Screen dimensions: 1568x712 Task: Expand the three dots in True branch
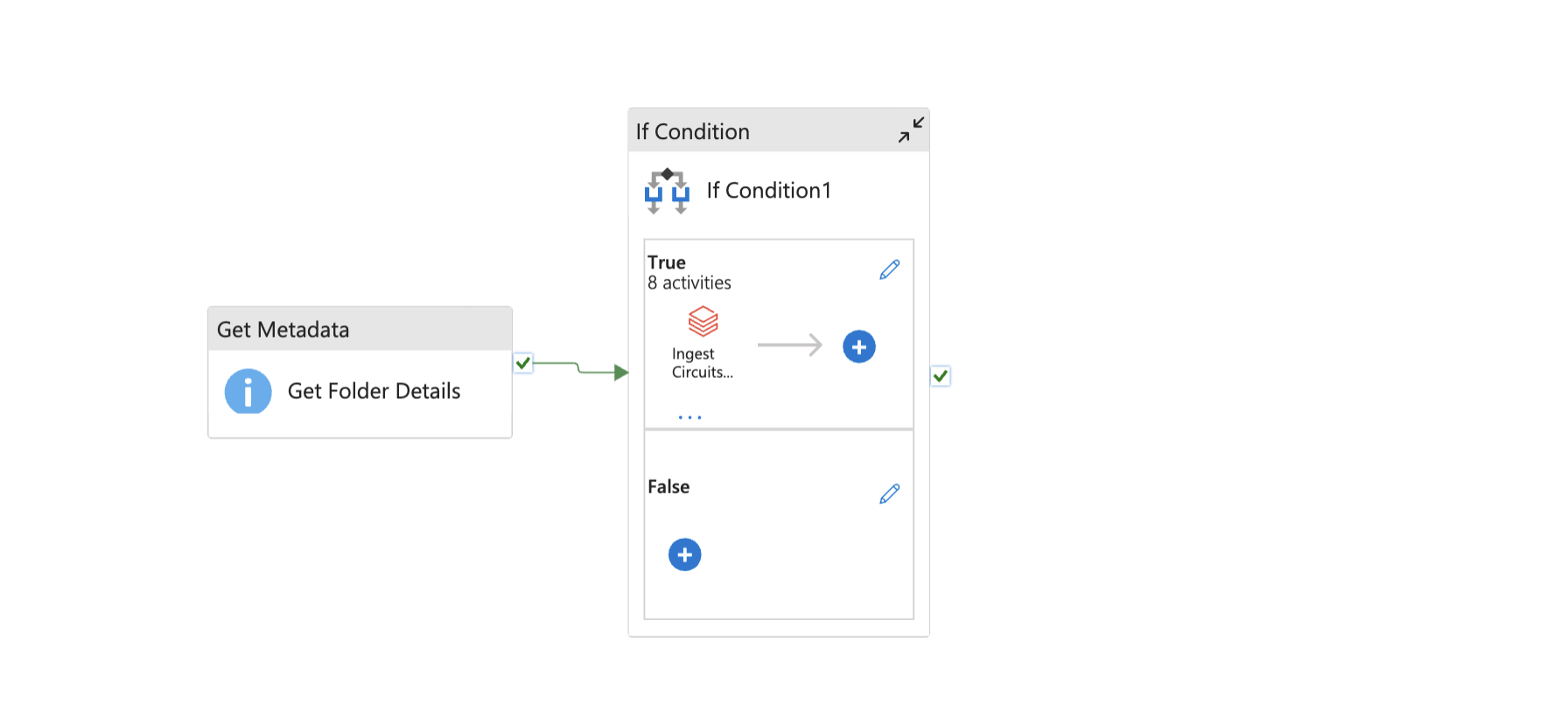tap(689, 418)
